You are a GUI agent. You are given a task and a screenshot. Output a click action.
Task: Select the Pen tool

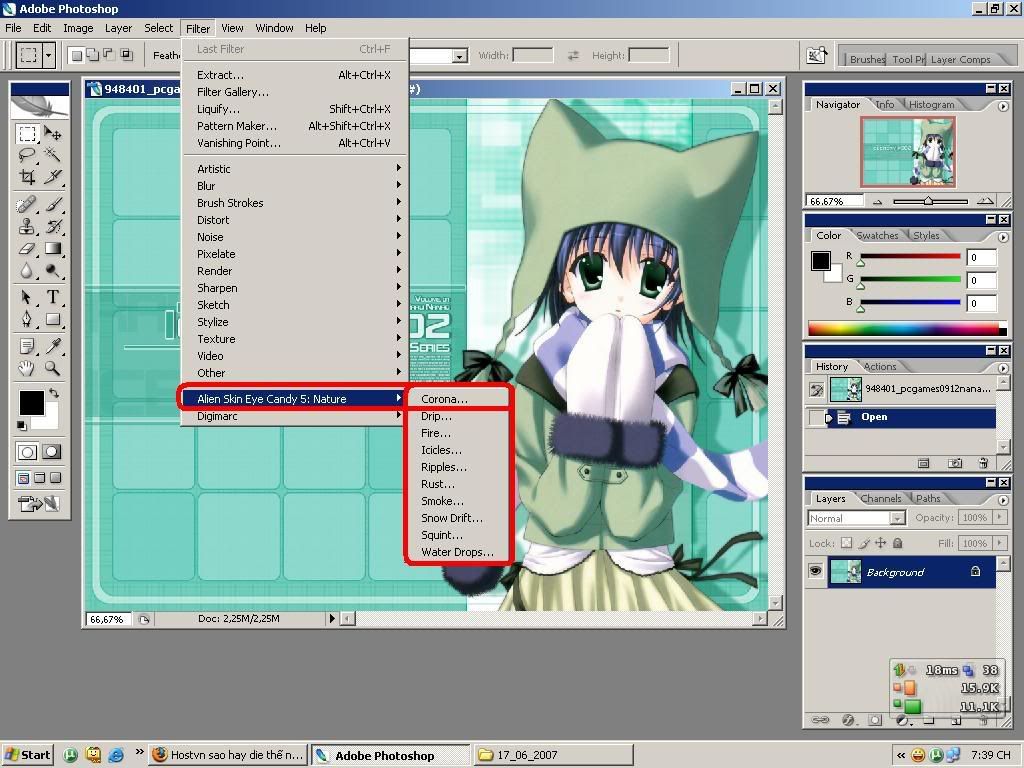pos(27,319)
